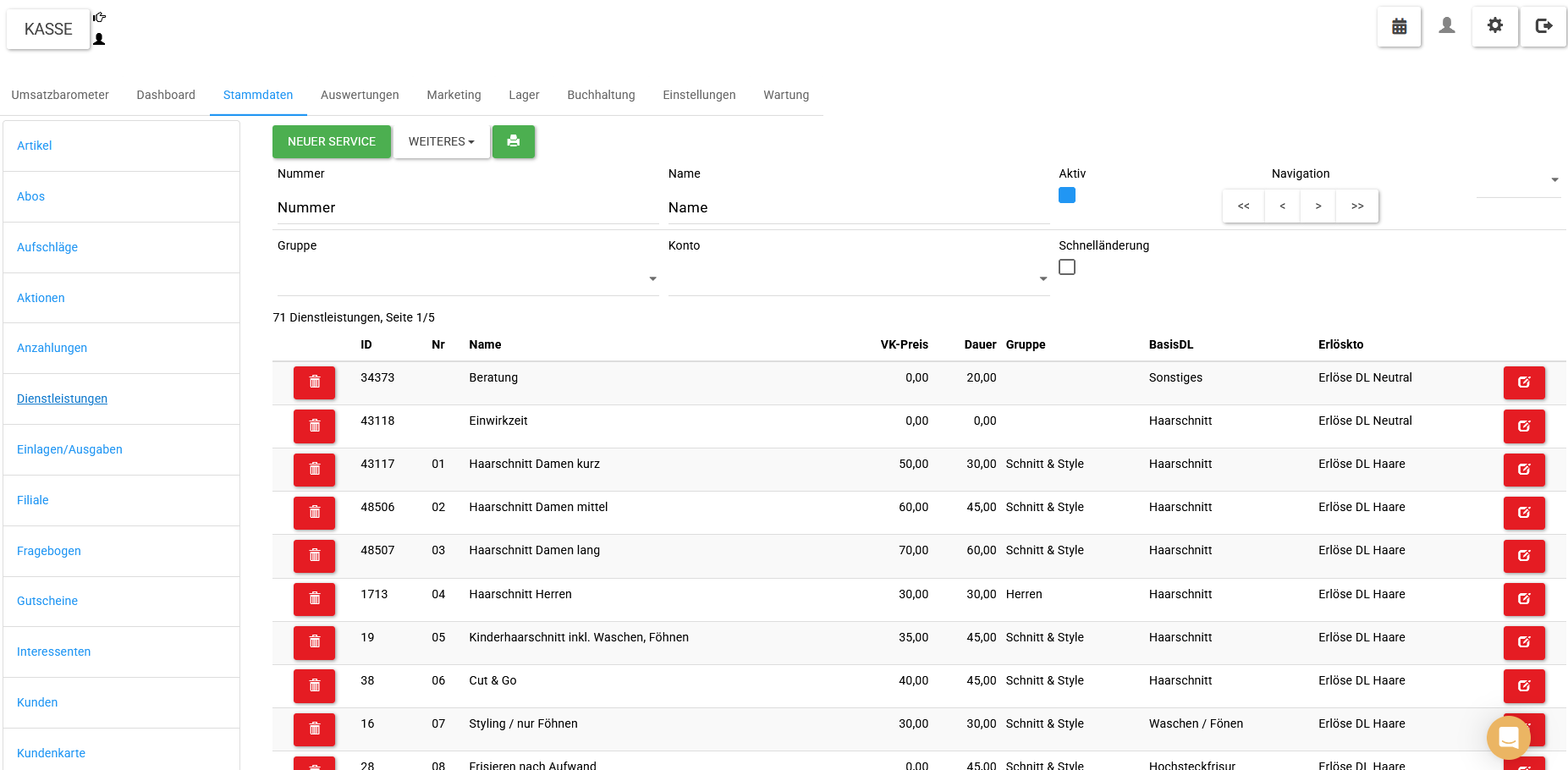
Task: Open the Buchhaltung tab
Action: click(601, 95)
